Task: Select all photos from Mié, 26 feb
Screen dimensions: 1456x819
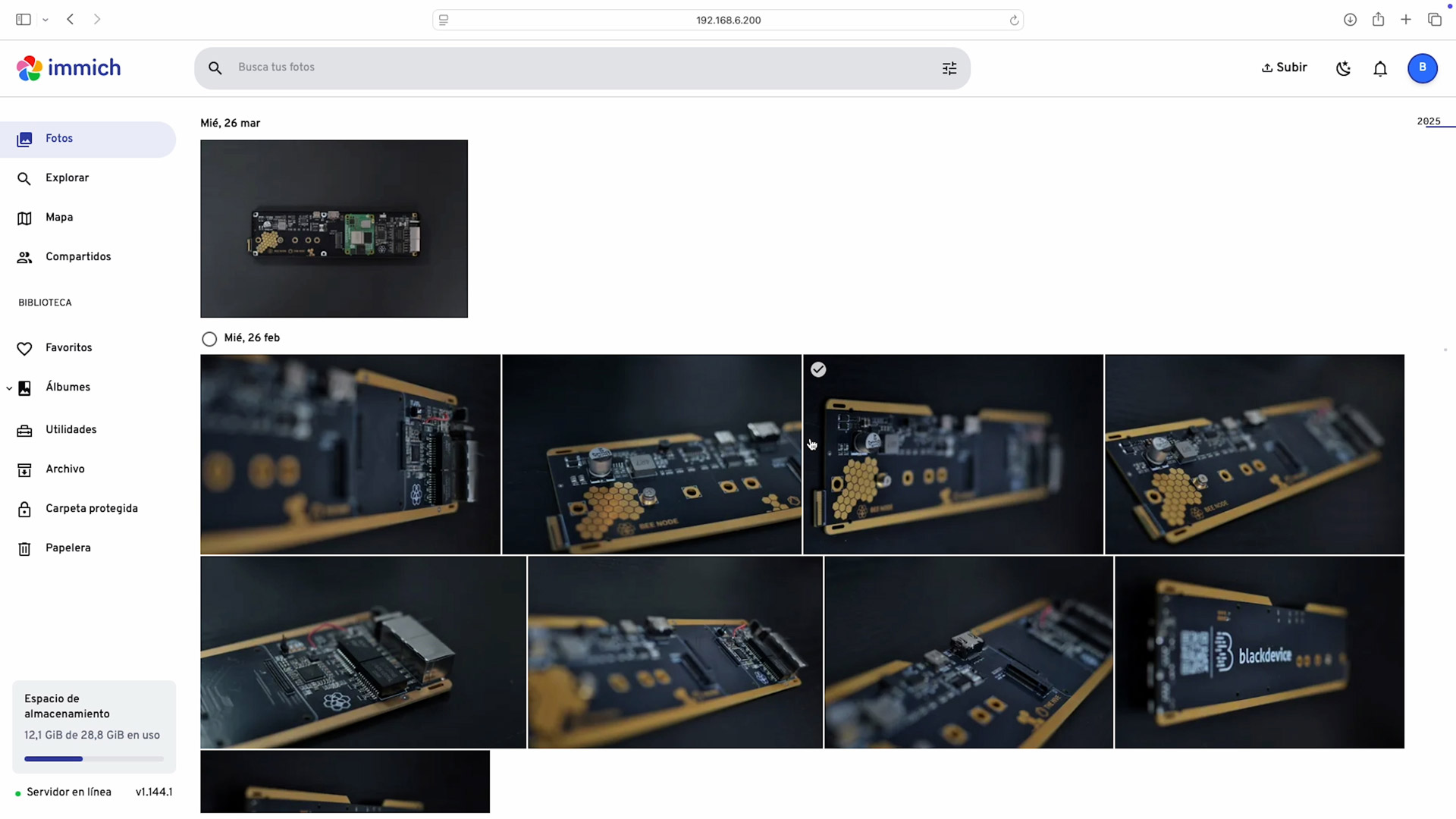Action: pyautogui.click(x=209, y=339)
